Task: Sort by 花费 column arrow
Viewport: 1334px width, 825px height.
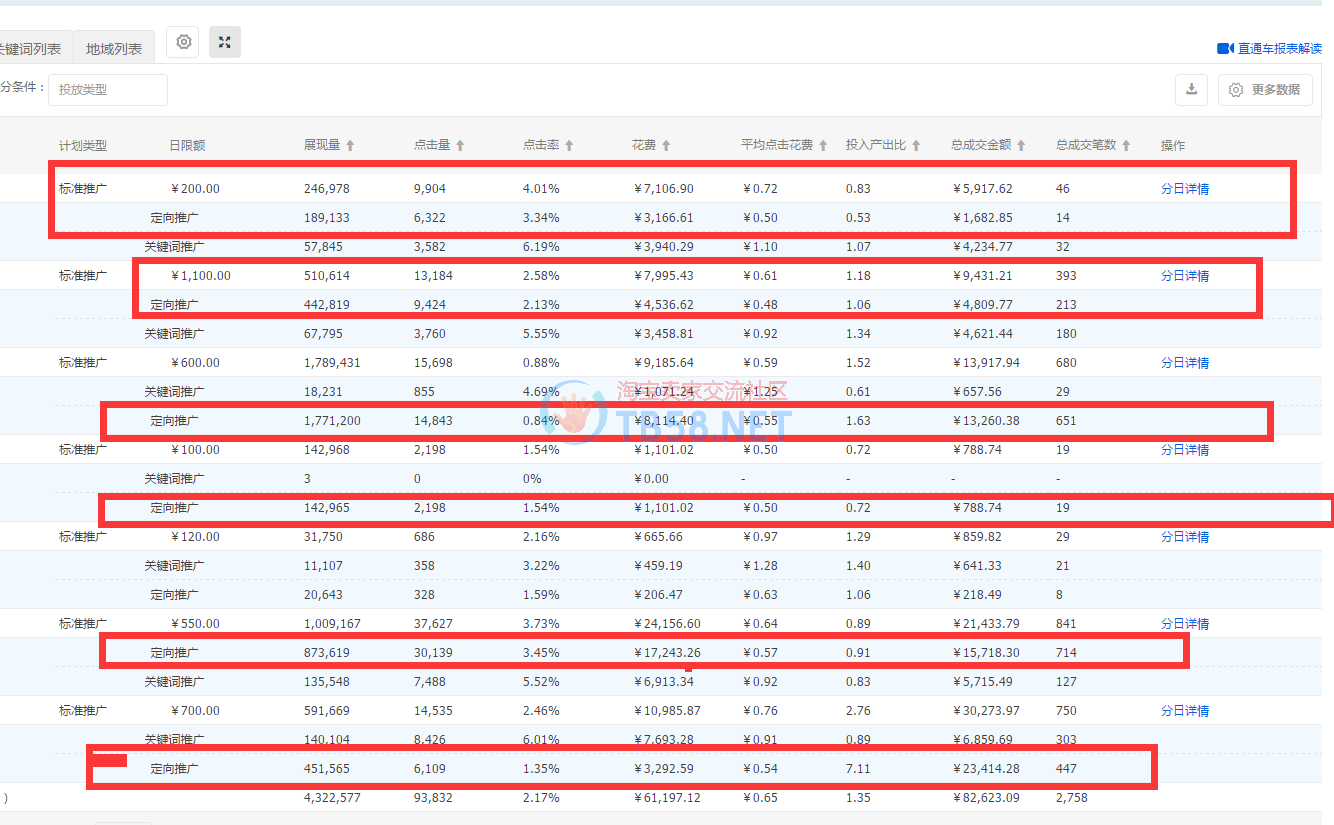Action: pyautogui.click(x=666, y=146)
